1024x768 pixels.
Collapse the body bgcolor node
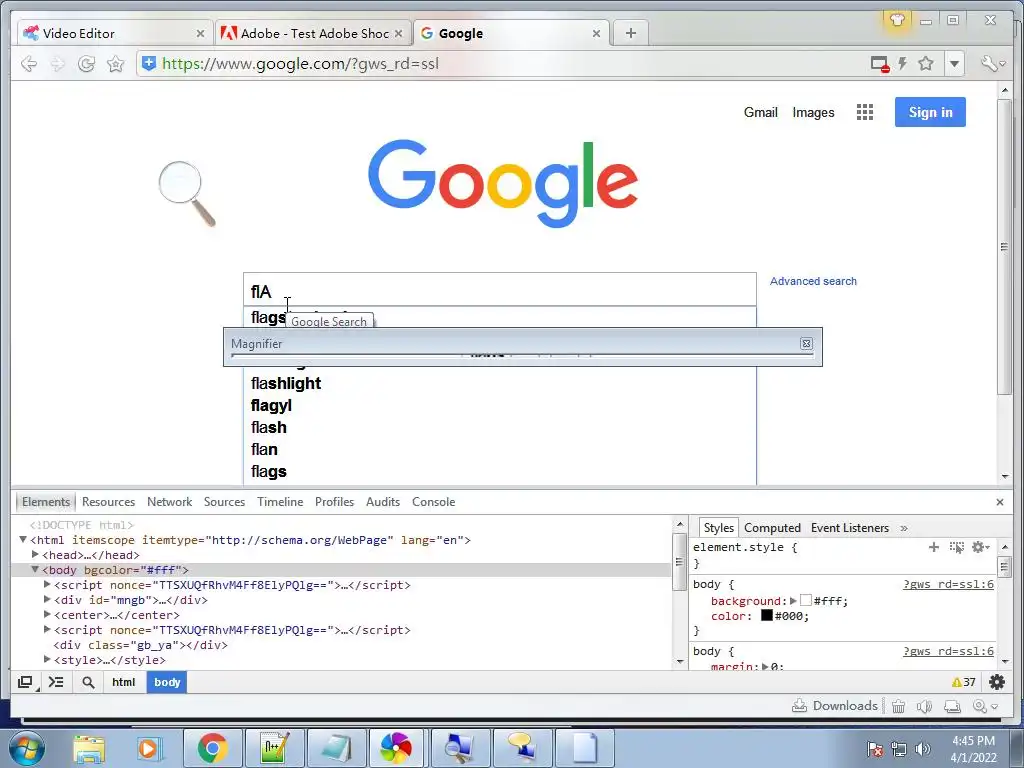click(x=35, y=569)
